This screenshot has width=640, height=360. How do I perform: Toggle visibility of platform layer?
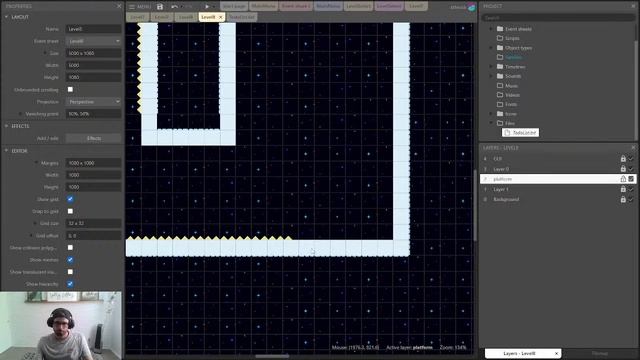coord(631,179)
